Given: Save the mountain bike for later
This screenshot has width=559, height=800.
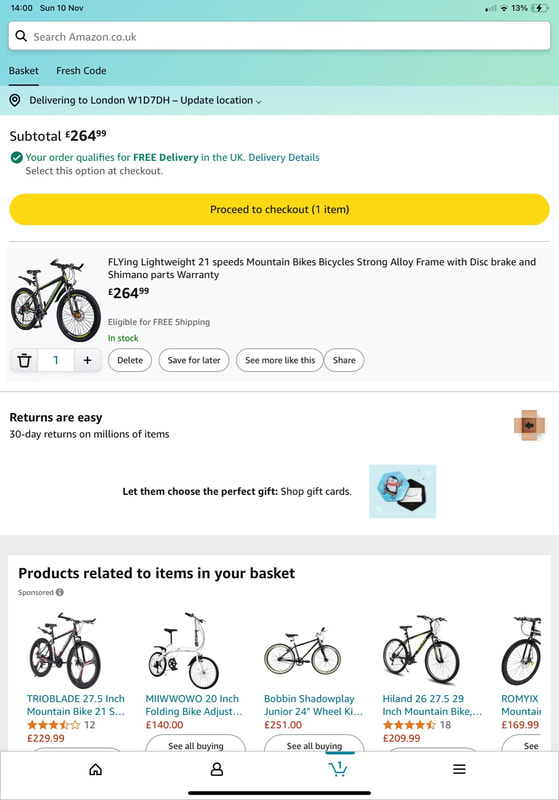Looking at the screenshot, I should point(194,360).
